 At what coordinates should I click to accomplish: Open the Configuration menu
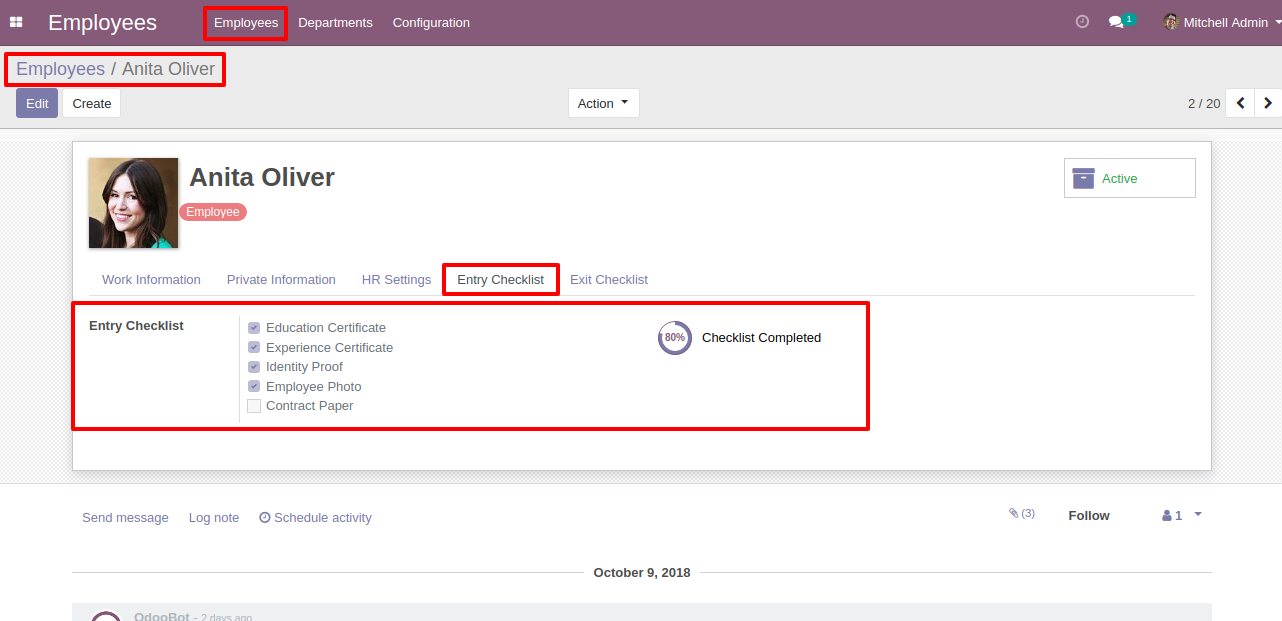tap(431, 23)
